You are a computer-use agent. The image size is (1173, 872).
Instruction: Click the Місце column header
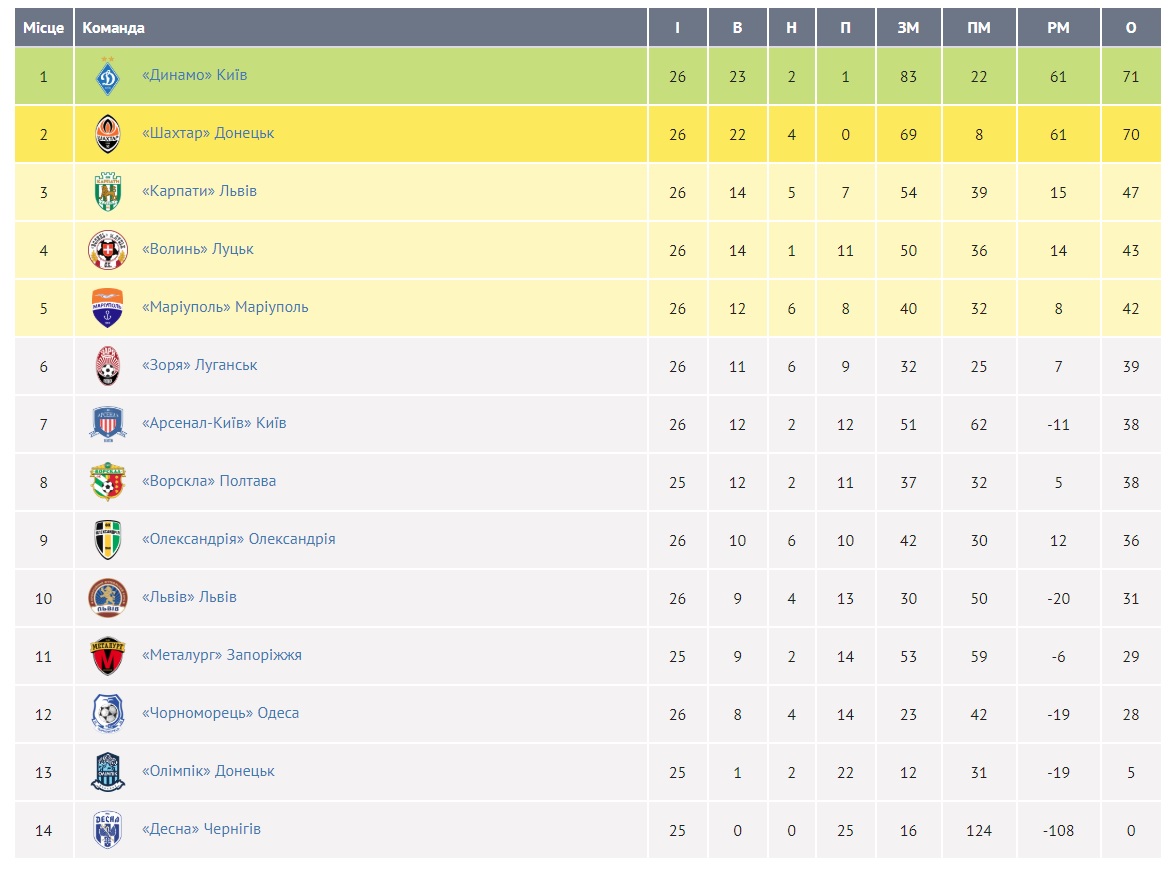[x=44, y=28]
